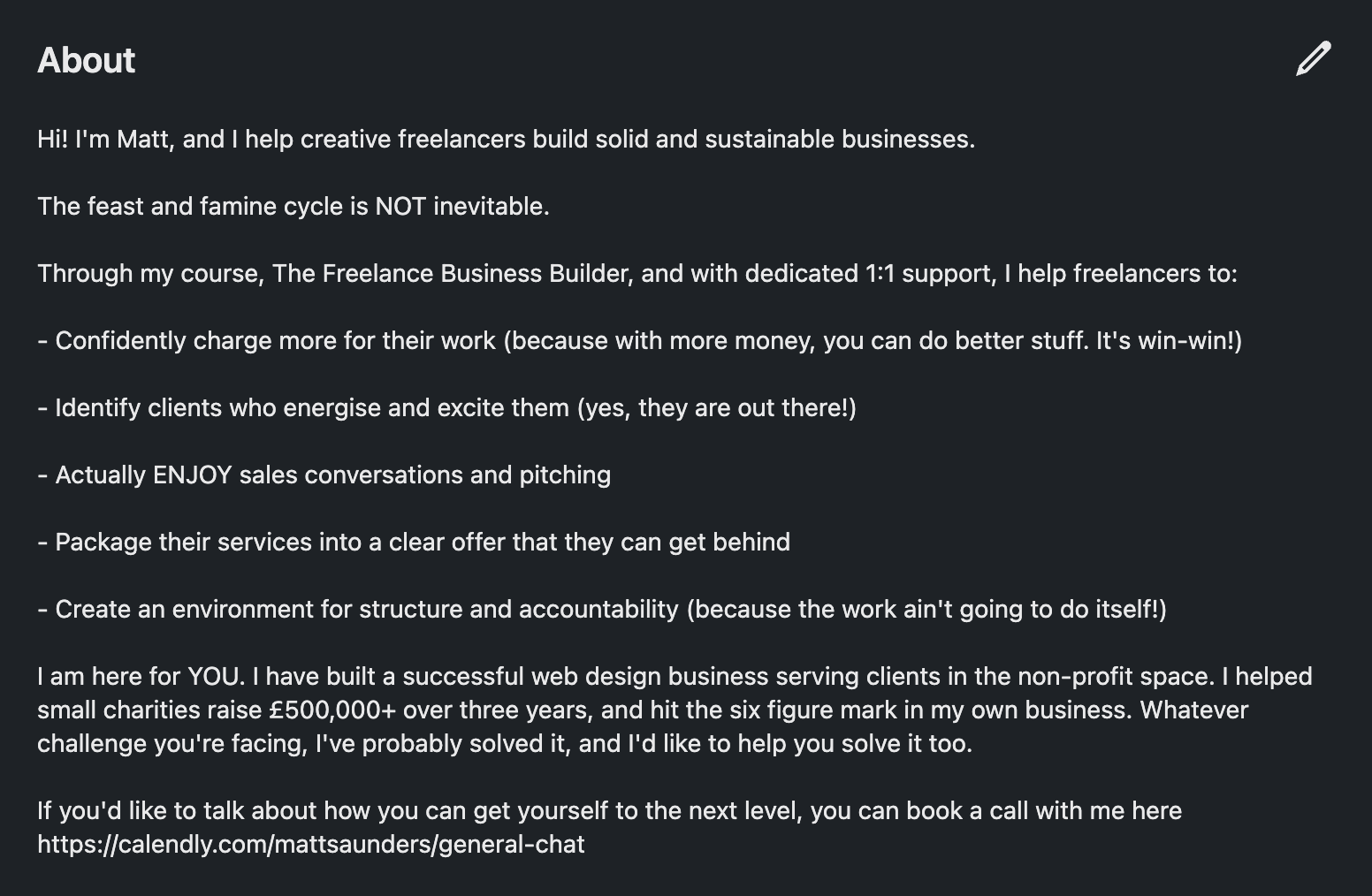The height and width of the screenshot is (896, 1372).
Task: Select the "Confidently charge more" bullet line
Action: click(x=640, y=340)
